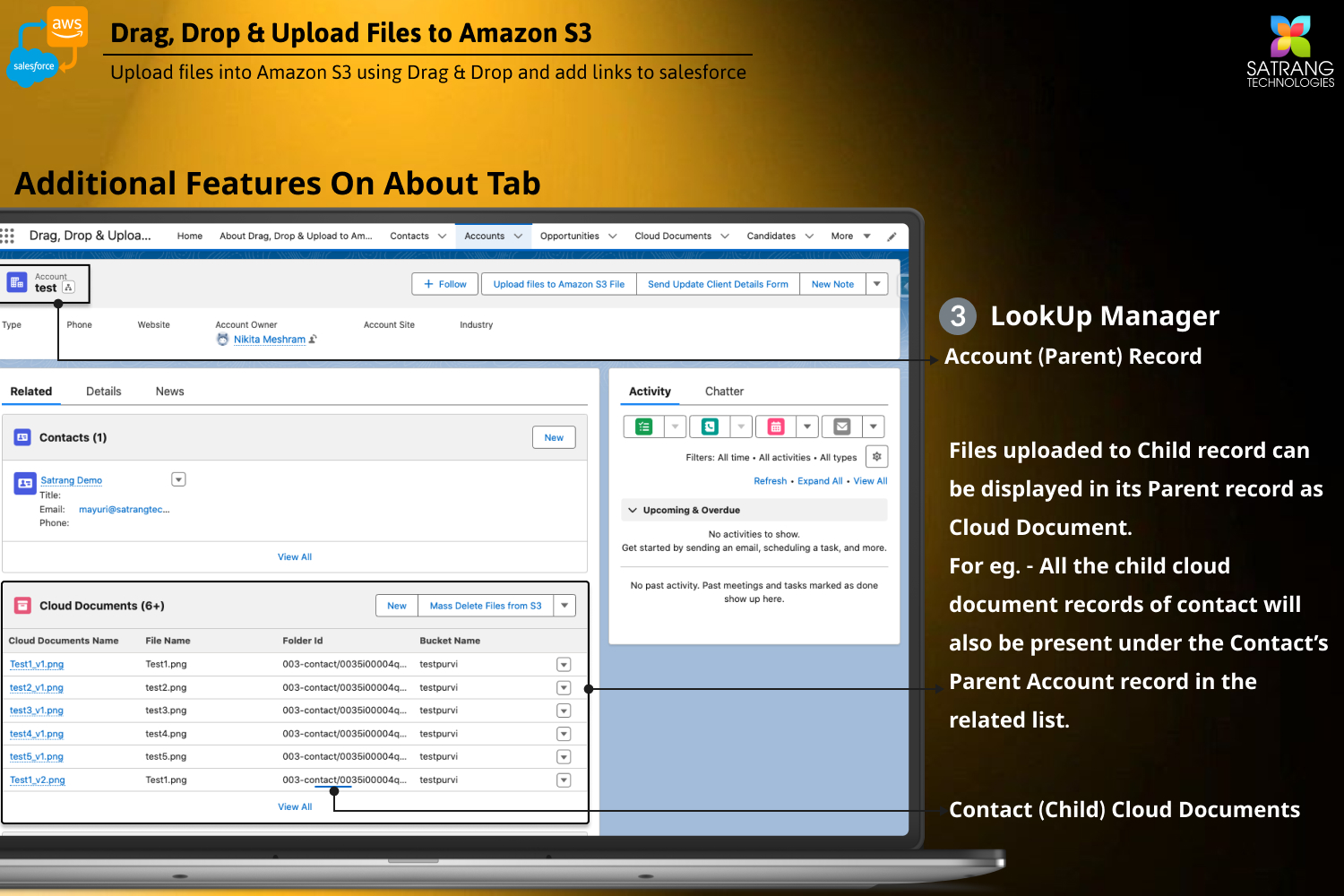1344x896 pixels.
Task: Open row actions for test5_v1.png
Action: (564, 757)
